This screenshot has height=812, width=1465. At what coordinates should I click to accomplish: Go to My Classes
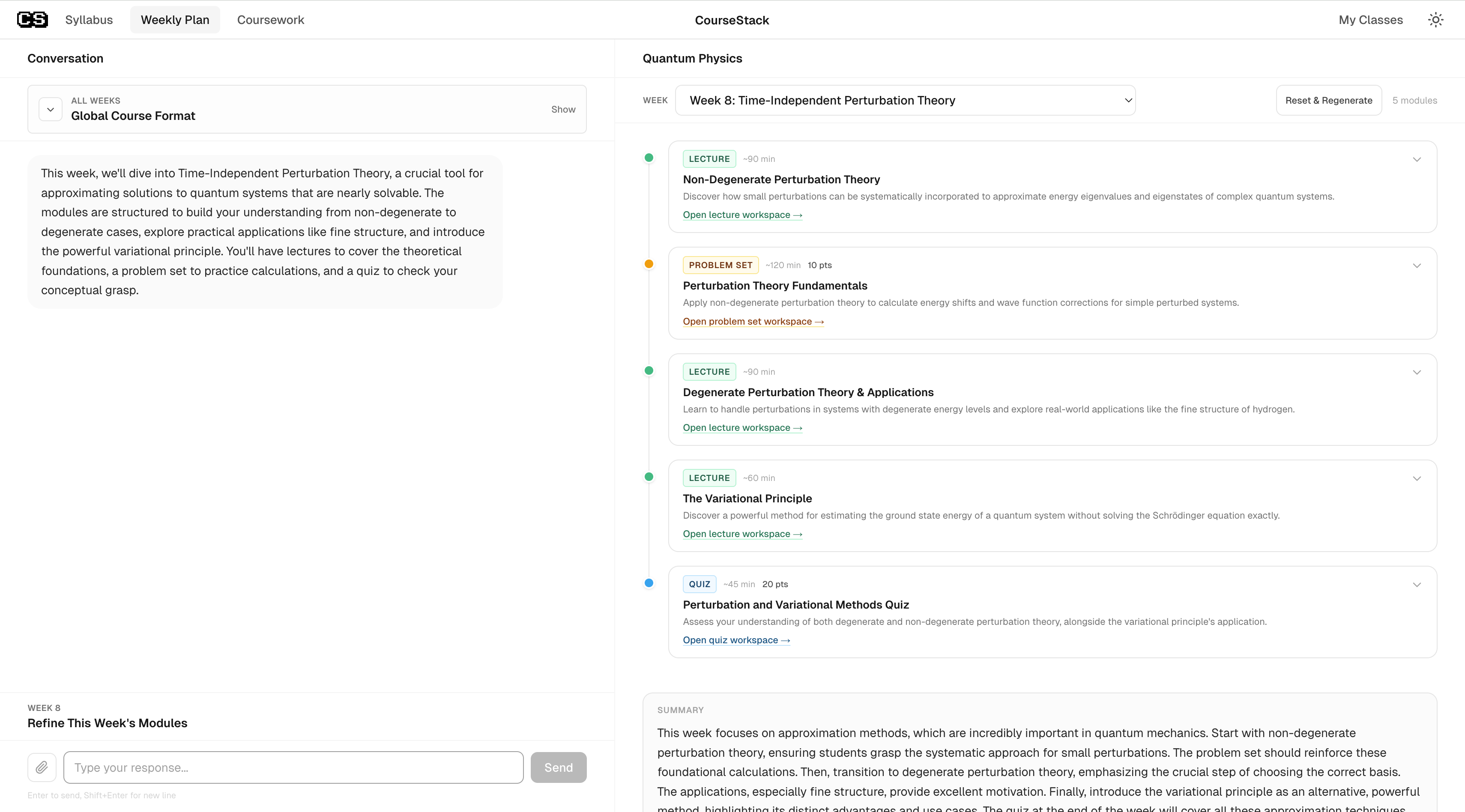[1371, 20]
